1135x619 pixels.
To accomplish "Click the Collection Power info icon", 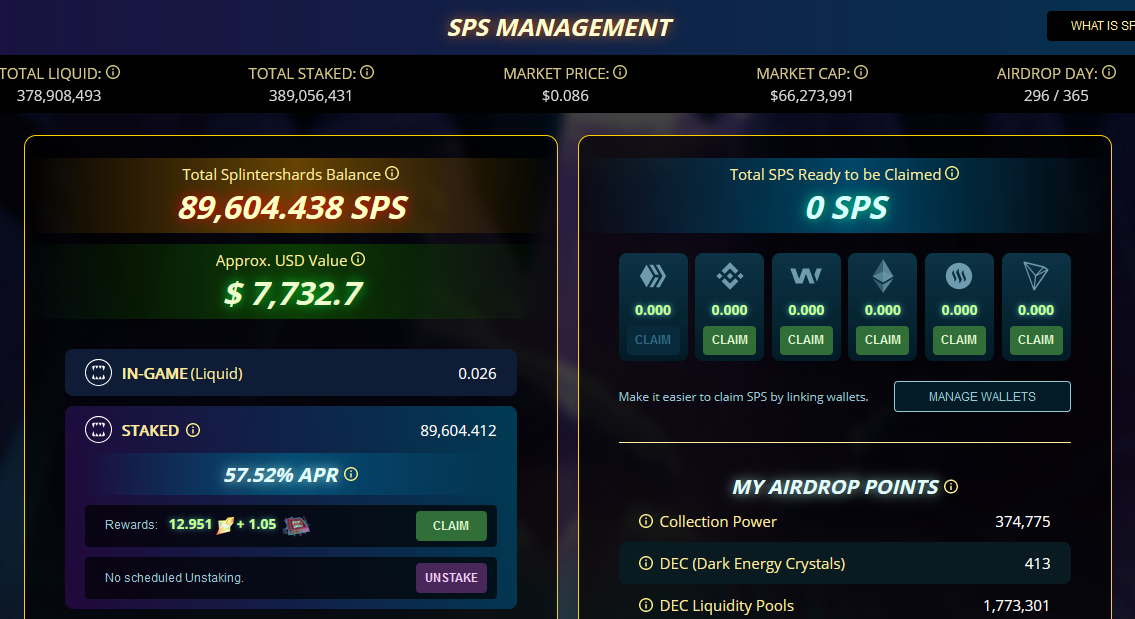I will click(646, 521).
